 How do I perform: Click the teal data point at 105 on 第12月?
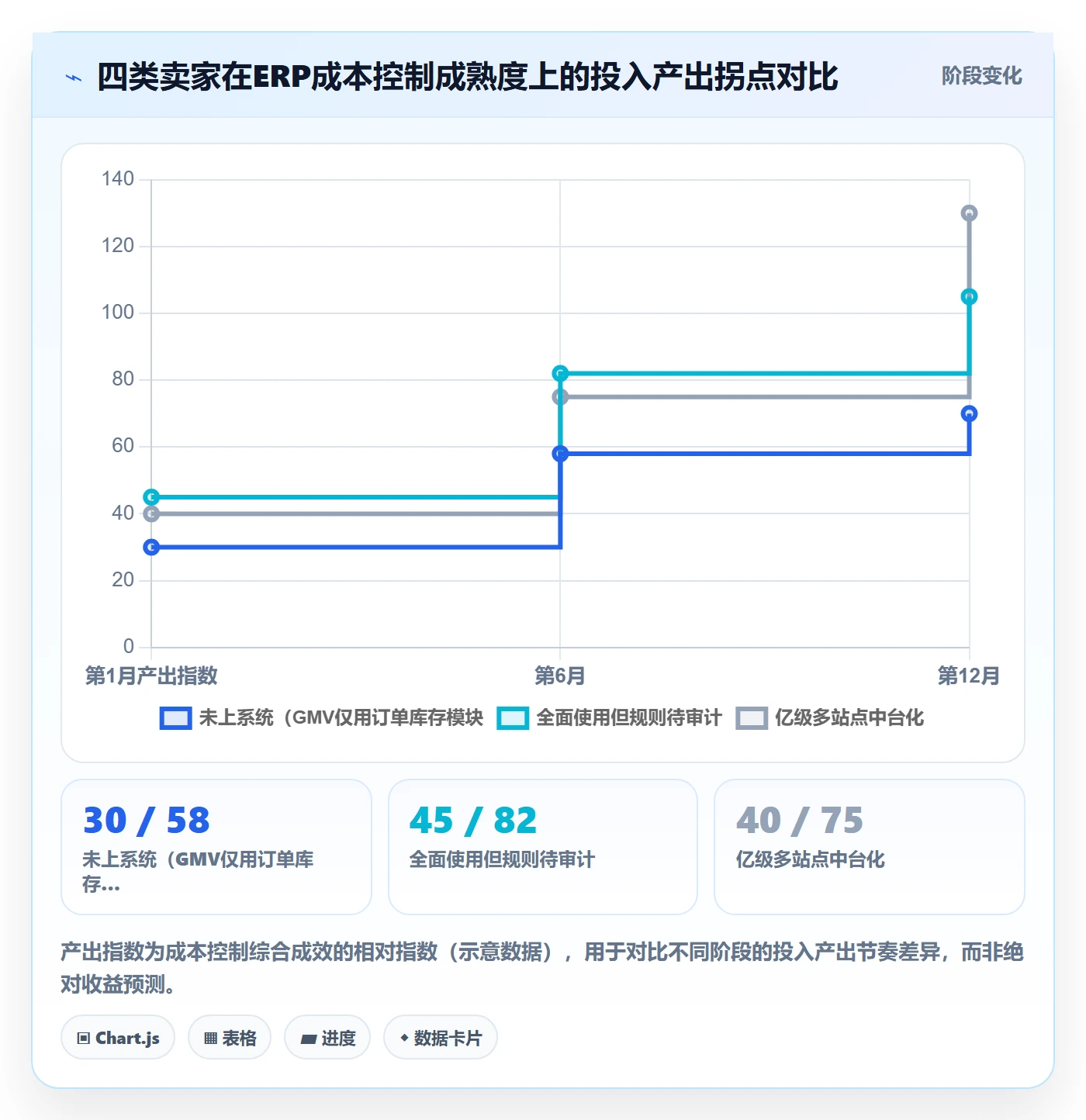[x=969, y=297]
